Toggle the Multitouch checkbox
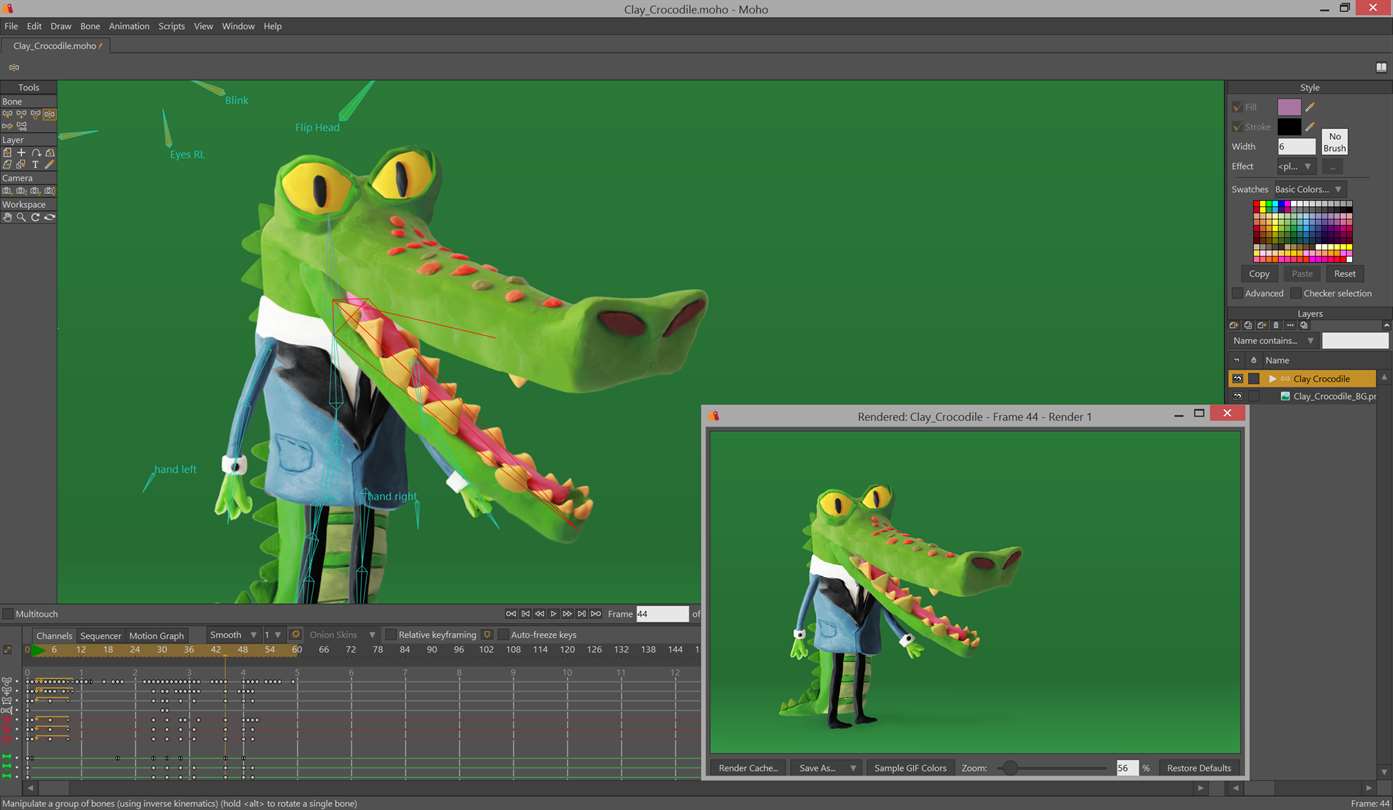The image size is (1393, 810). coord(8,614)
